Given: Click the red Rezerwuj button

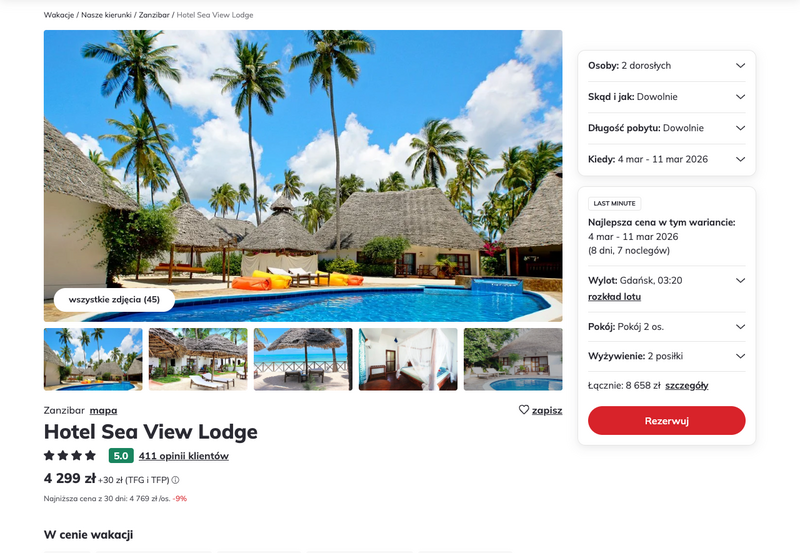Looking at the screenshot, I should coord(666,421).
